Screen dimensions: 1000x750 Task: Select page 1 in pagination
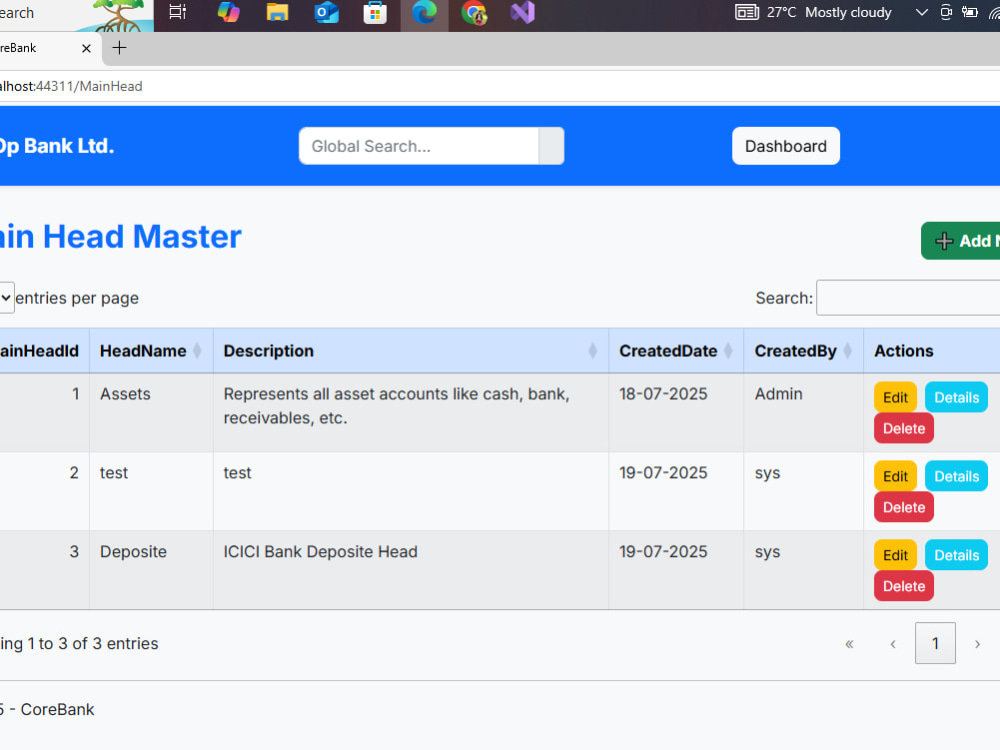point(935,643)
